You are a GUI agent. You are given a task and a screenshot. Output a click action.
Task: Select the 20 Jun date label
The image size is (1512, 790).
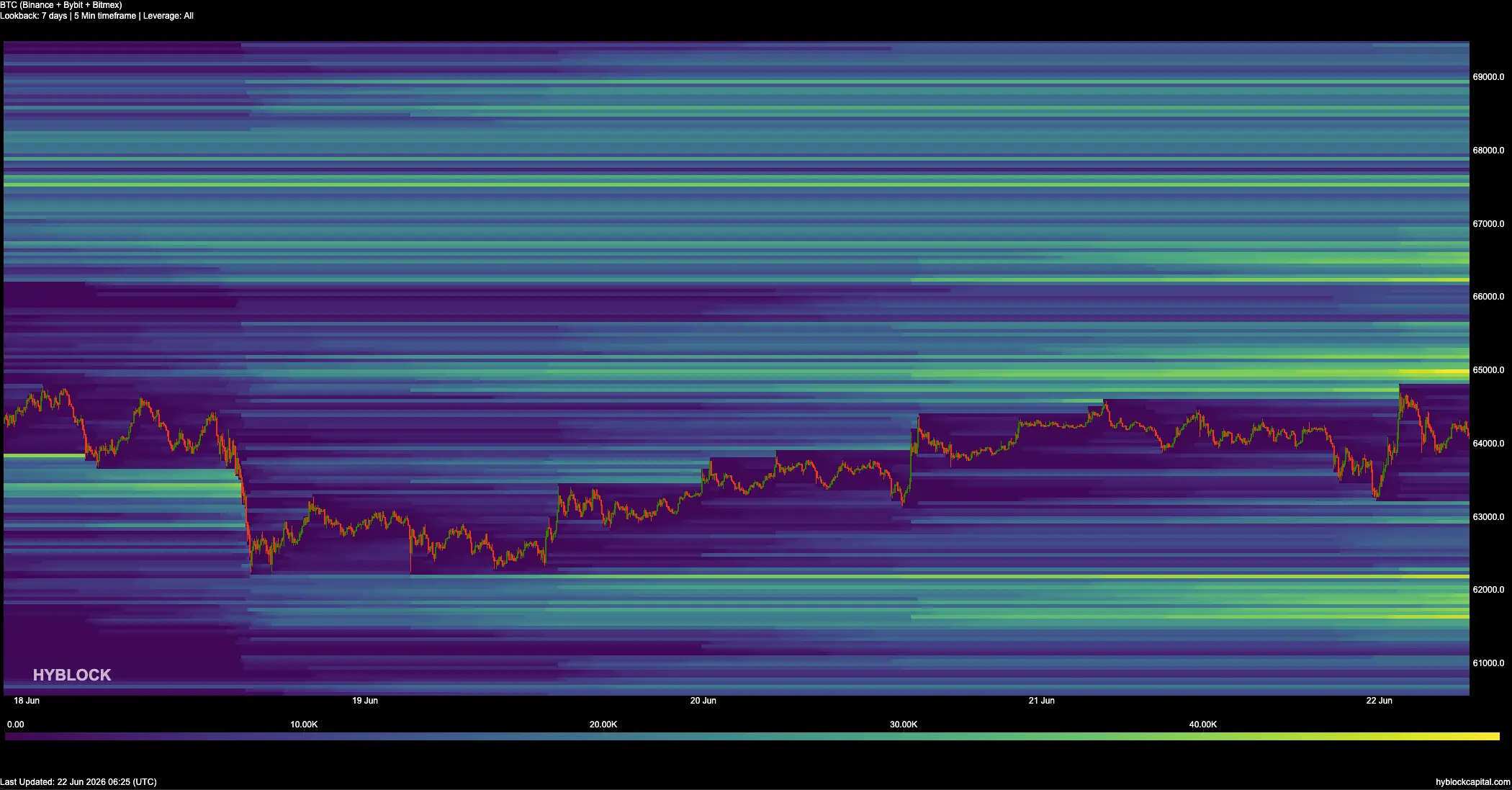[703, 701]
